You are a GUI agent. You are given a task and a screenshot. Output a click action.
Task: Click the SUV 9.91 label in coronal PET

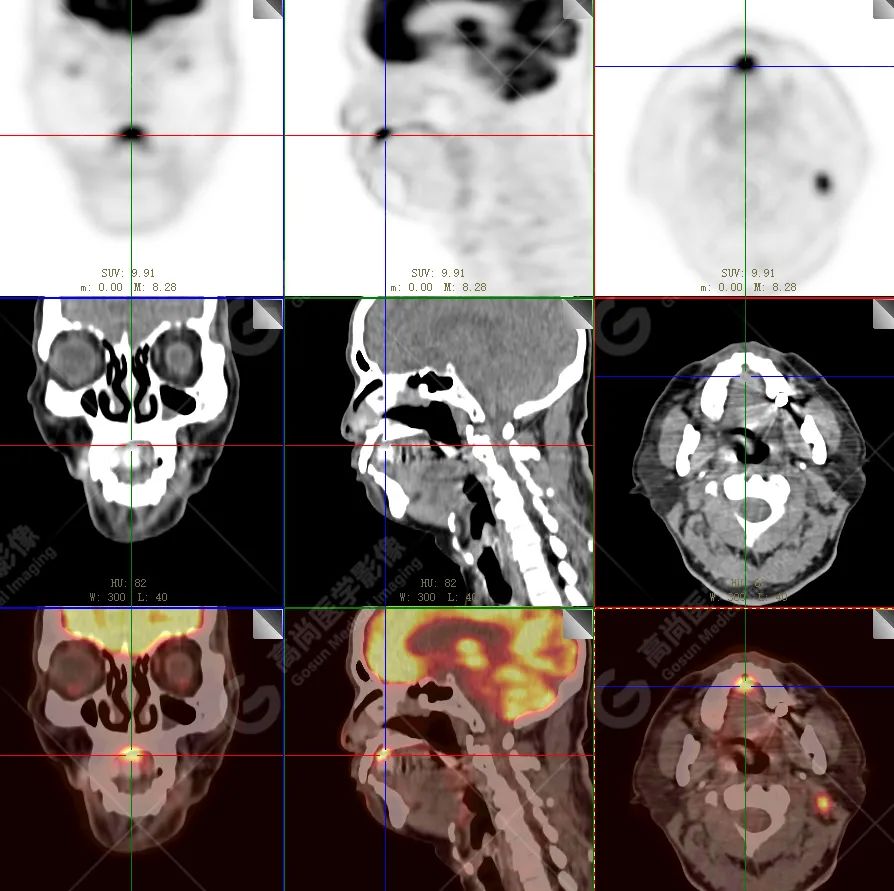click(x=128, y=273)
